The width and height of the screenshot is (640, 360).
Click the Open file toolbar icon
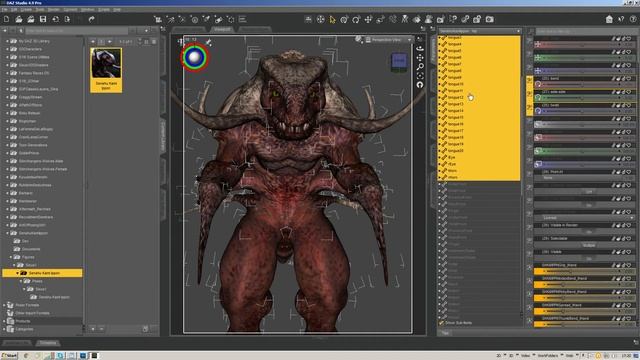[19, 19]
